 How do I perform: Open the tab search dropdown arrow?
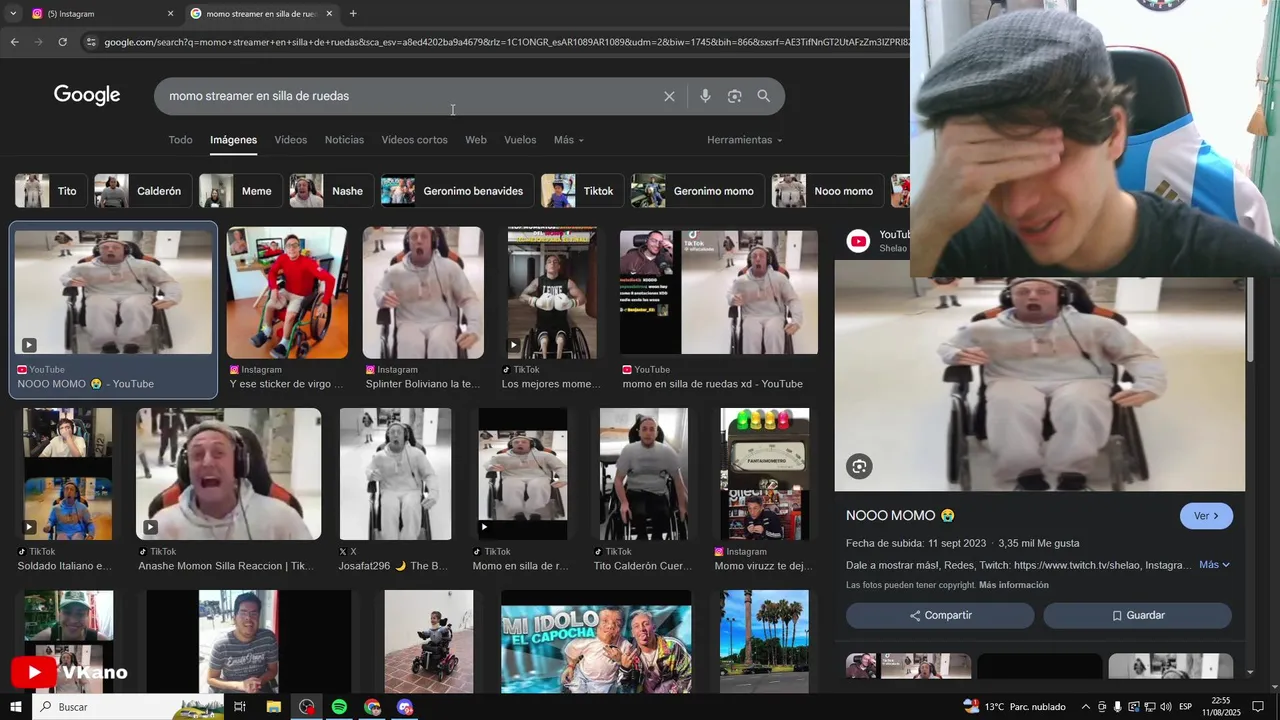tap(13, 14)
